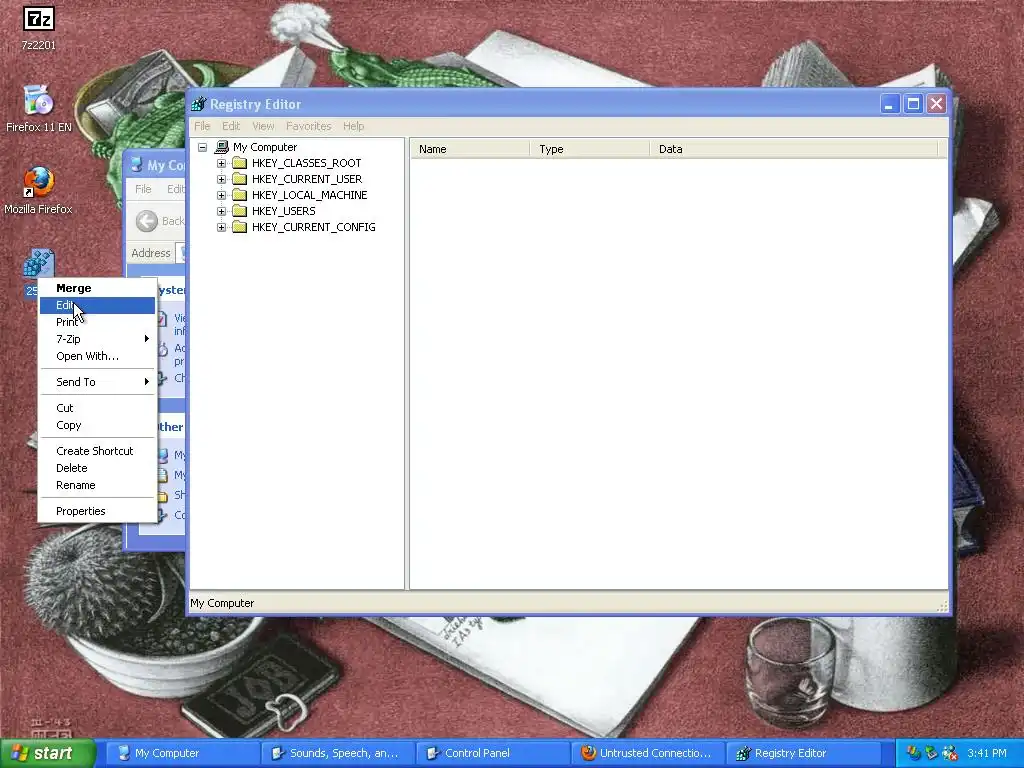
Task: Choose Edit from the context menu
Action: (x=97, y=305)
